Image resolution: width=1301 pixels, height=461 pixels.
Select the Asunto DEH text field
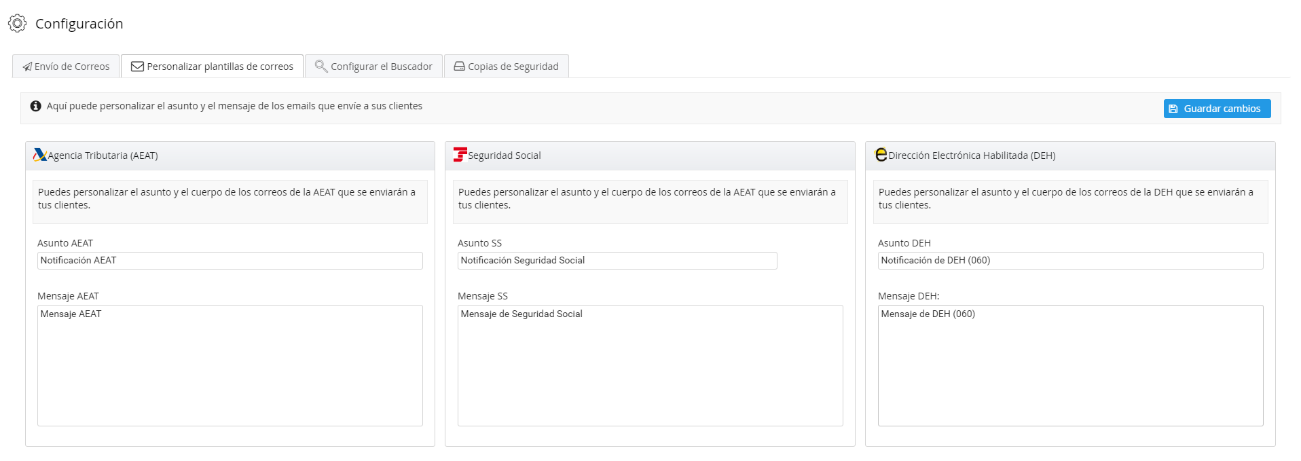click(x=1070, y=261)
